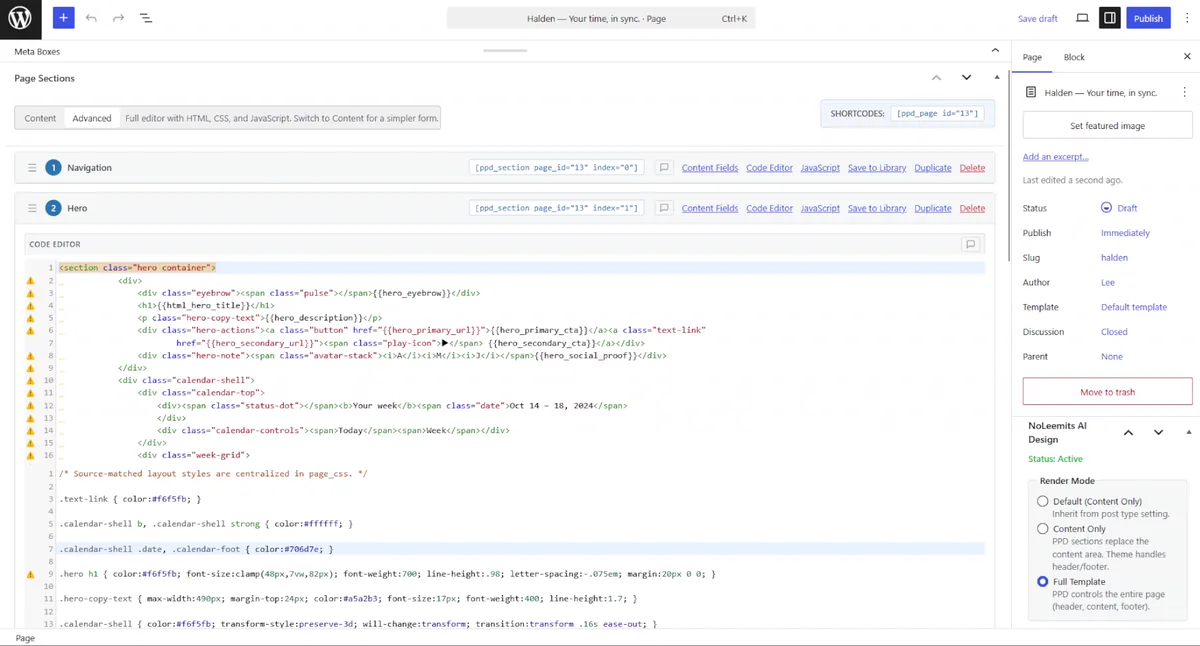
Task: Open Content Fields for Hero section
Action: [710, 208]
